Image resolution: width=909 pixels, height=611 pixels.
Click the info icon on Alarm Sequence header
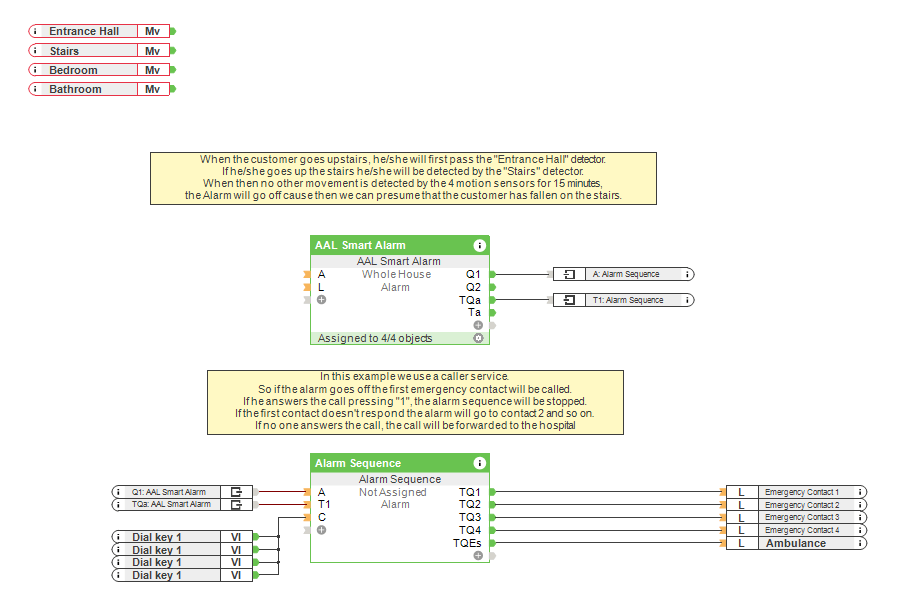pos(479,463)
